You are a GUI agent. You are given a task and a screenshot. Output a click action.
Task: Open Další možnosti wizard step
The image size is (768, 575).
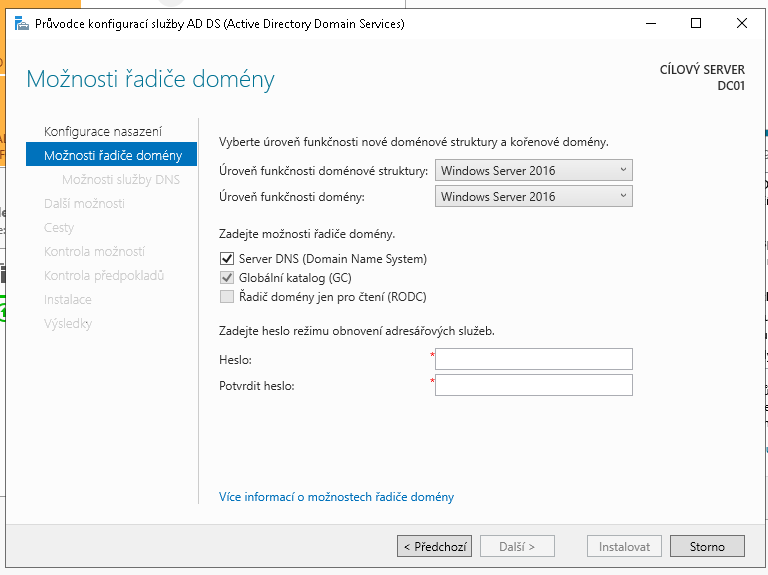point(84,204)
